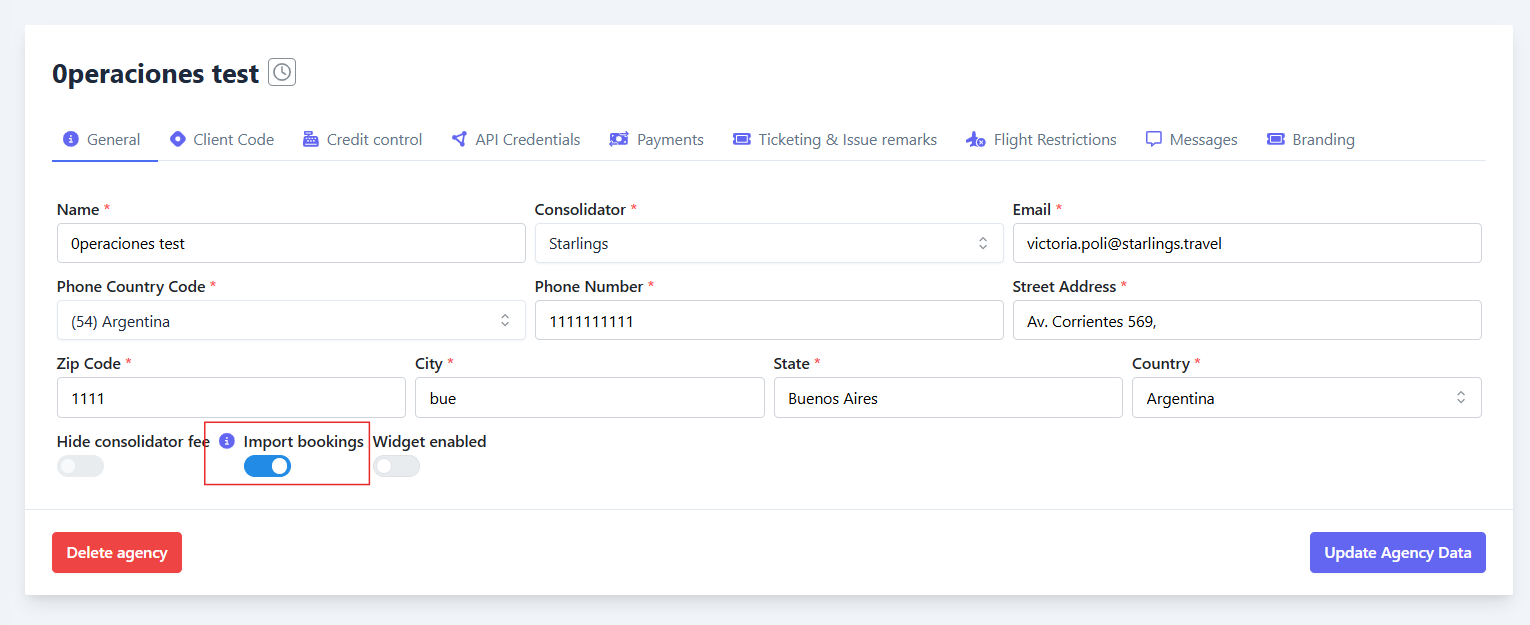This screenshot has width=1530, height=625.
Task: Open the Branding tab
Action: coord(1310,140)
